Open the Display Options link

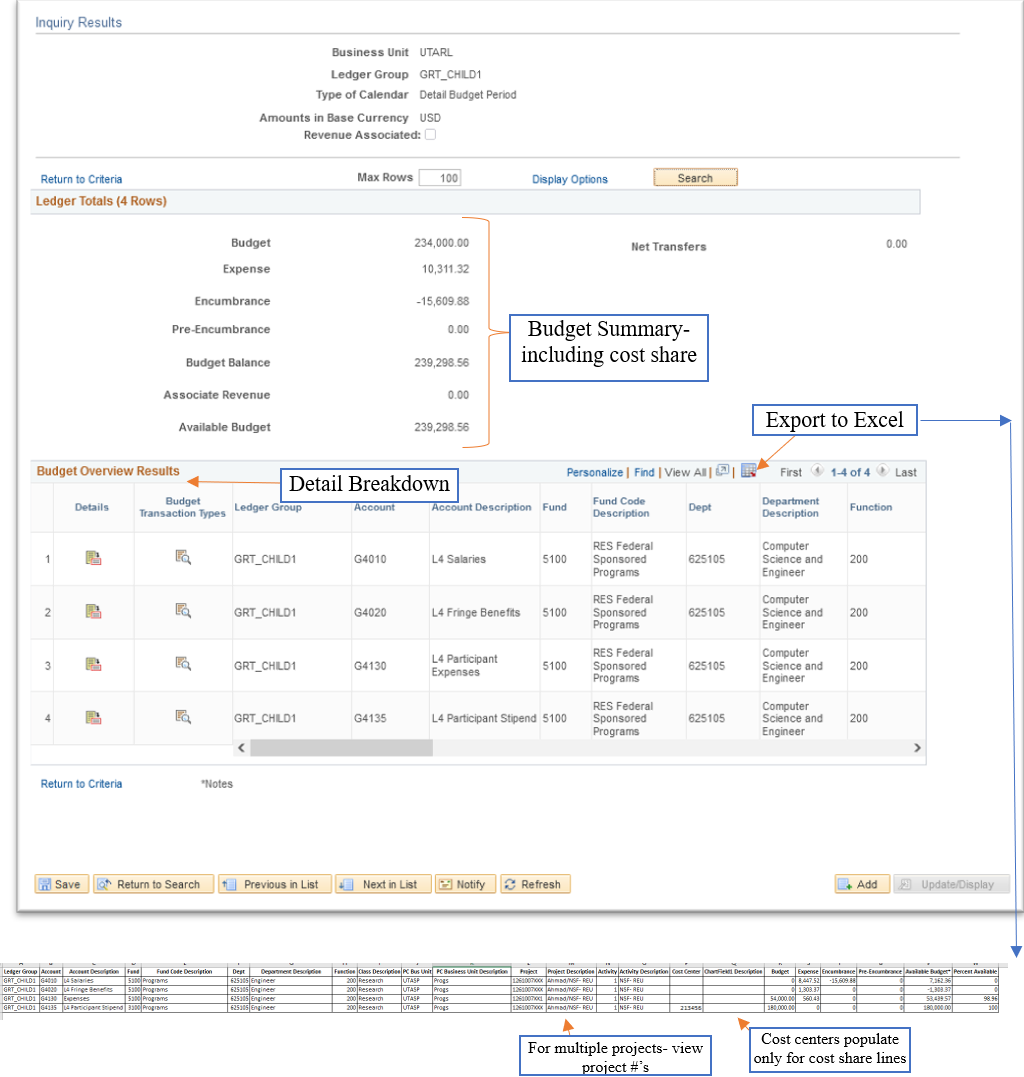pyautogui.click(x=569, y=179)
